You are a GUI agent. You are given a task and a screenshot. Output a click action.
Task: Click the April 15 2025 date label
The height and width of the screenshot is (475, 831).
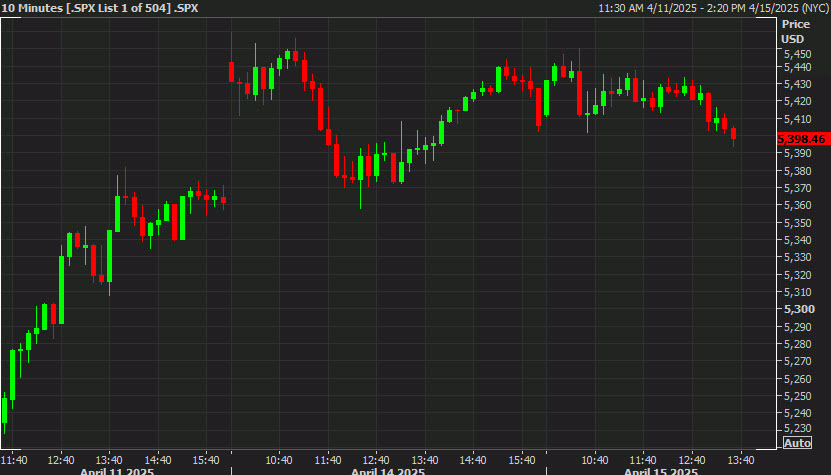(661, 471)
